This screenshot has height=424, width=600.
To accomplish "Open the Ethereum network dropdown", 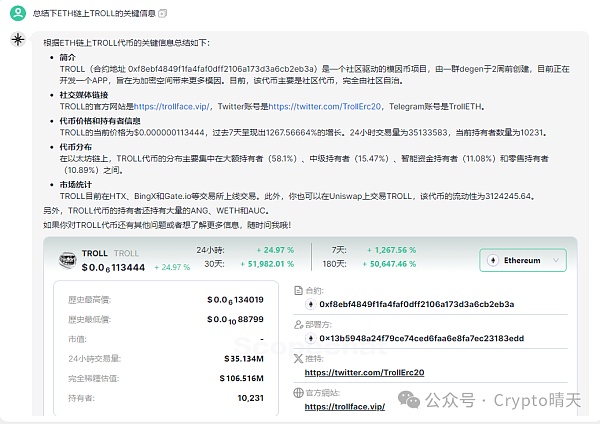I will pyautogui.click(x=522, y=260).
